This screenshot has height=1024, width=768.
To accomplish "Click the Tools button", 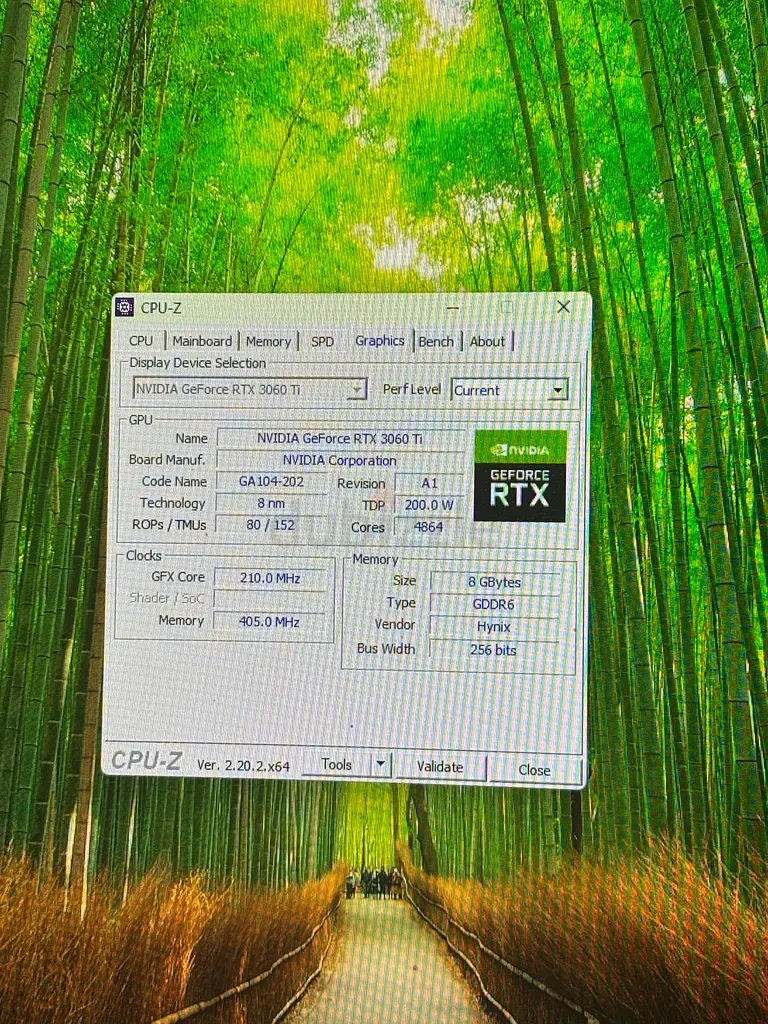I will 336,764.
